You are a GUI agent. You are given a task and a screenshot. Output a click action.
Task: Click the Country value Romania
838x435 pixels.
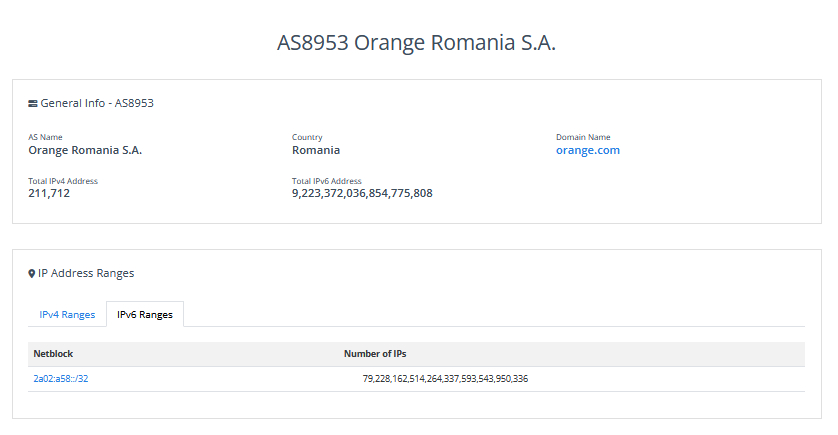pyautogui.click(x=316, y=150)
